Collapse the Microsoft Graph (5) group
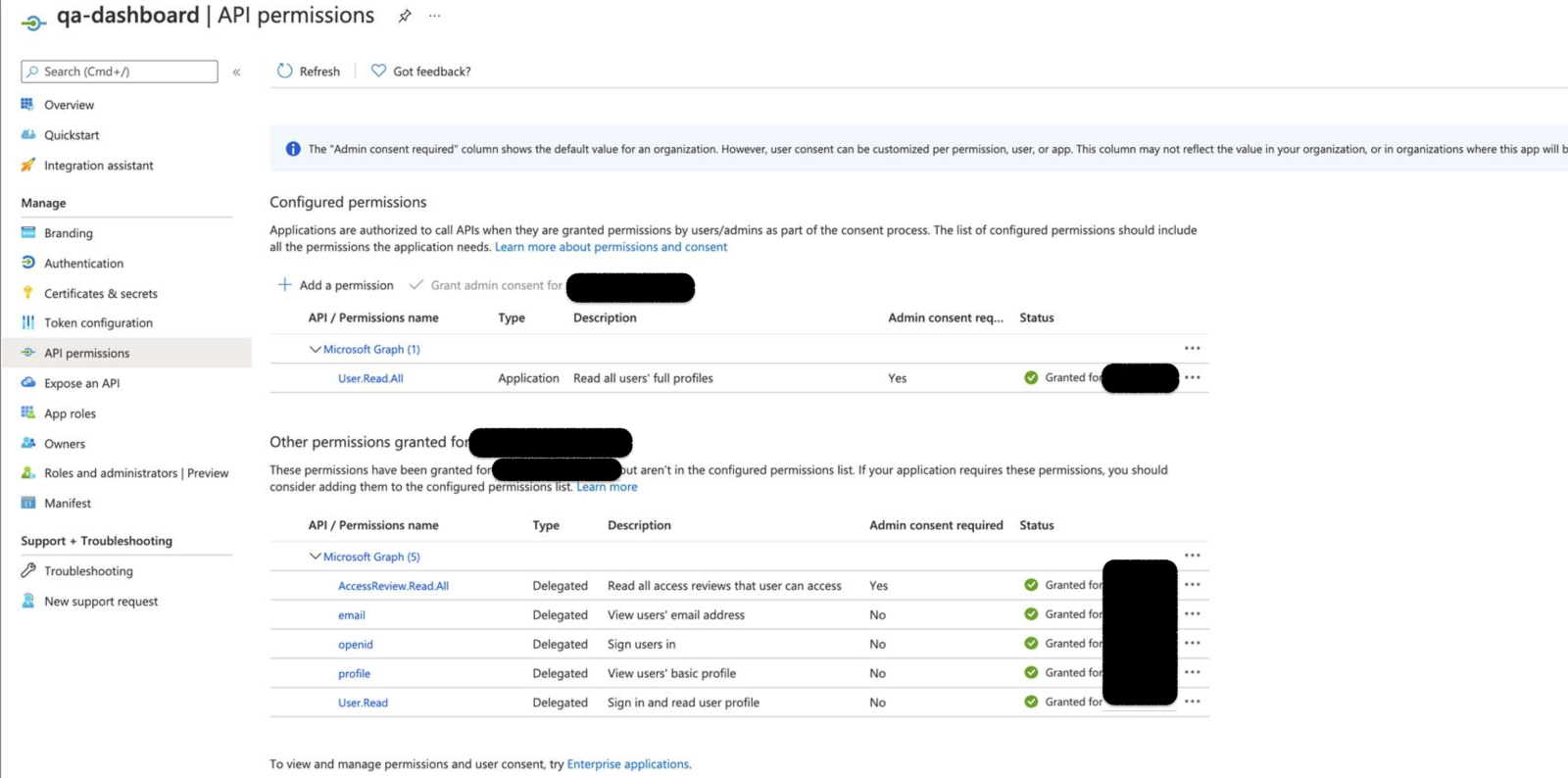This screenshot has height=778, width=1568. pyautogui.click(x=315, y=557)
